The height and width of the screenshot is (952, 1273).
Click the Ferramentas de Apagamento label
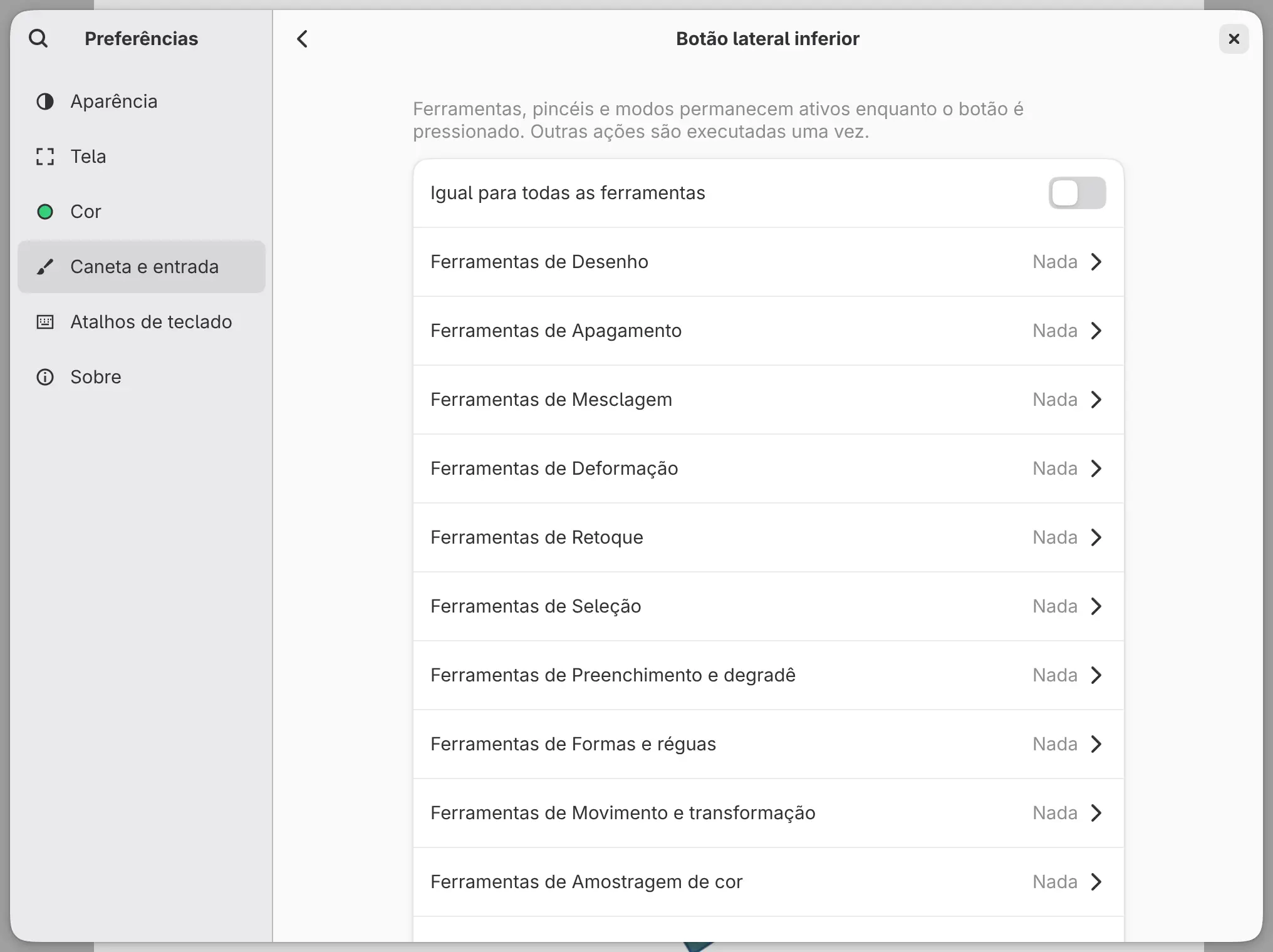coord(556,331)
